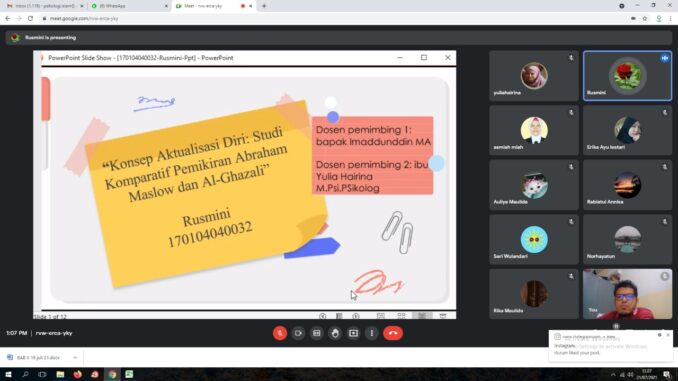Toggle the camera on/off button
Screen dimensions: 678x381
(298, 333)
